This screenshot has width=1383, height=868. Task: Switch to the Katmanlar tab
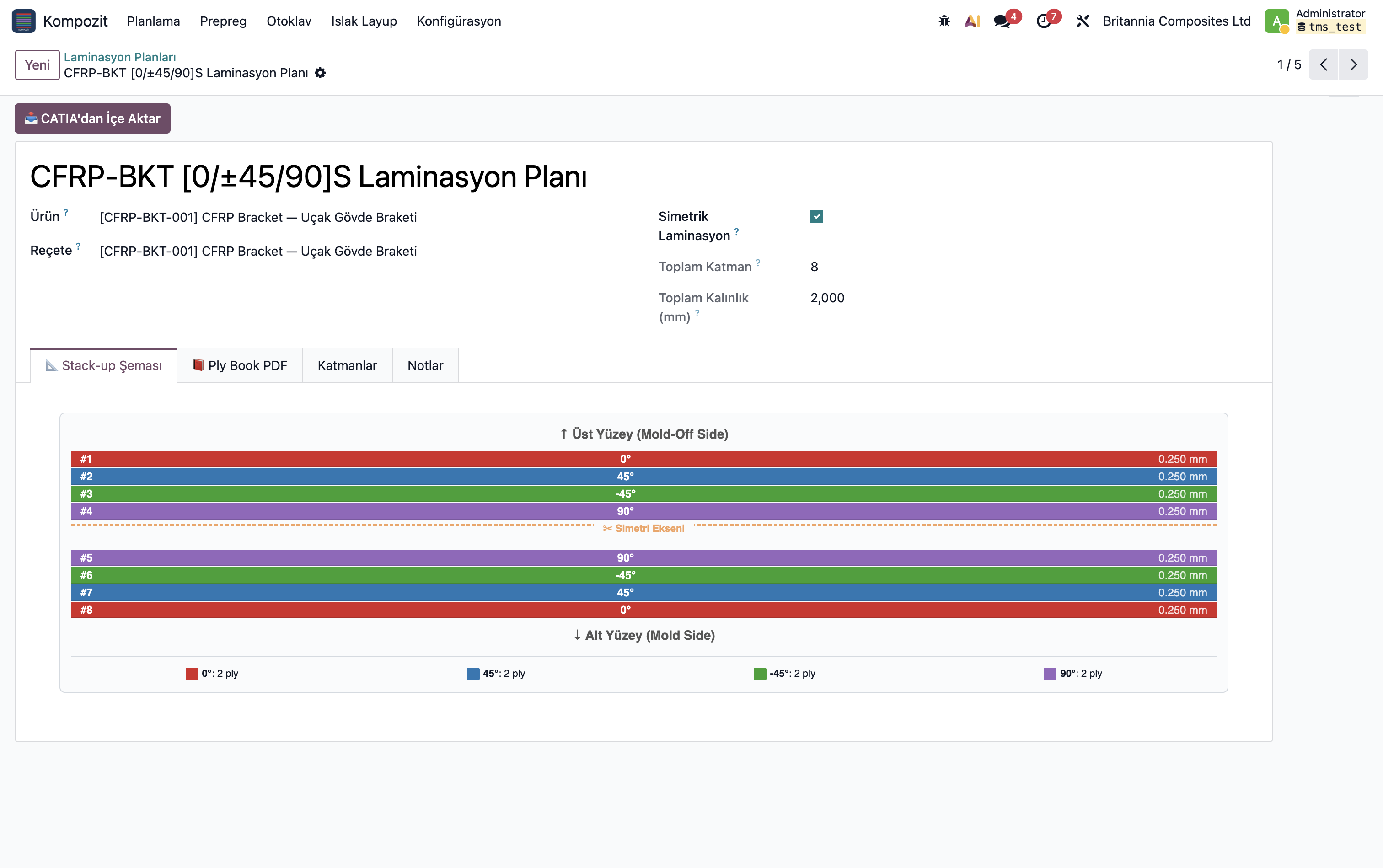tap(347, 365)
